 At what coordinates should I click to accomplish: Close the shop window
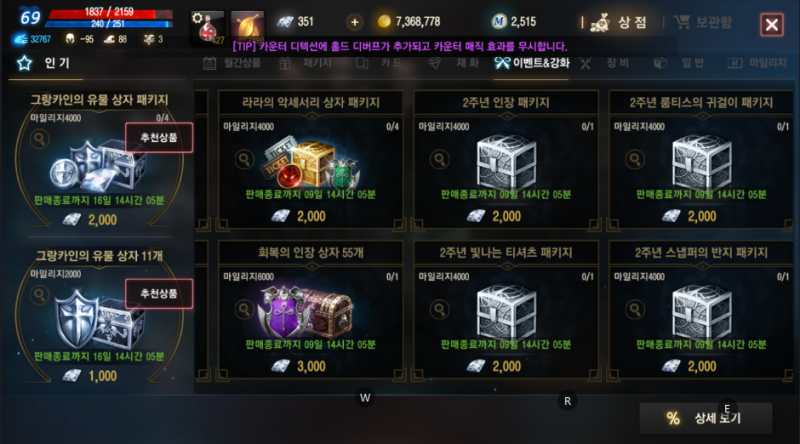[771, 24]
